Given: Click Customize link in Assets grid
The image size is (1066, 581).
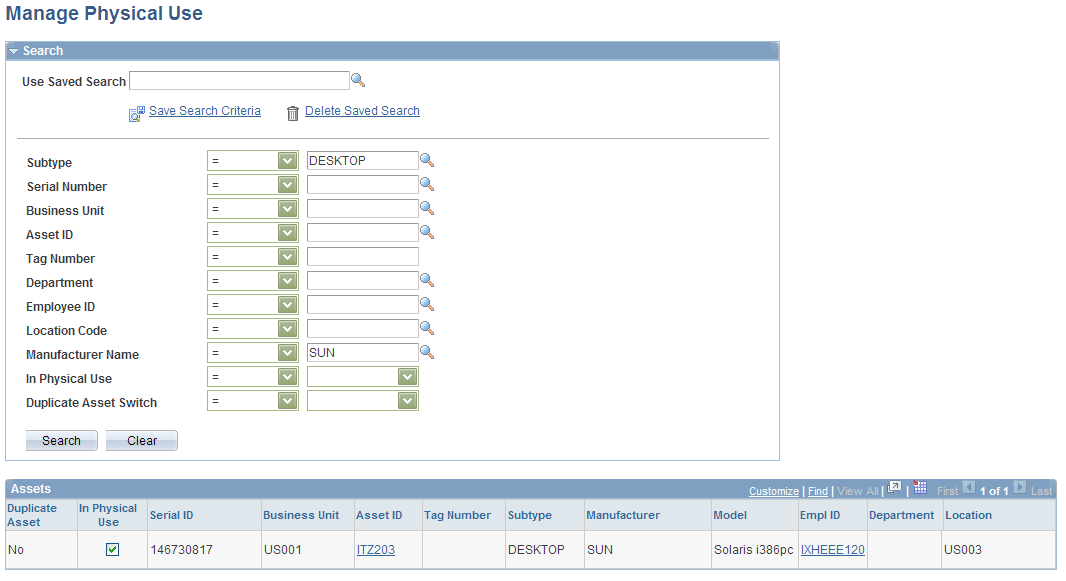Looking at the screenshot, I should (774, 491).
